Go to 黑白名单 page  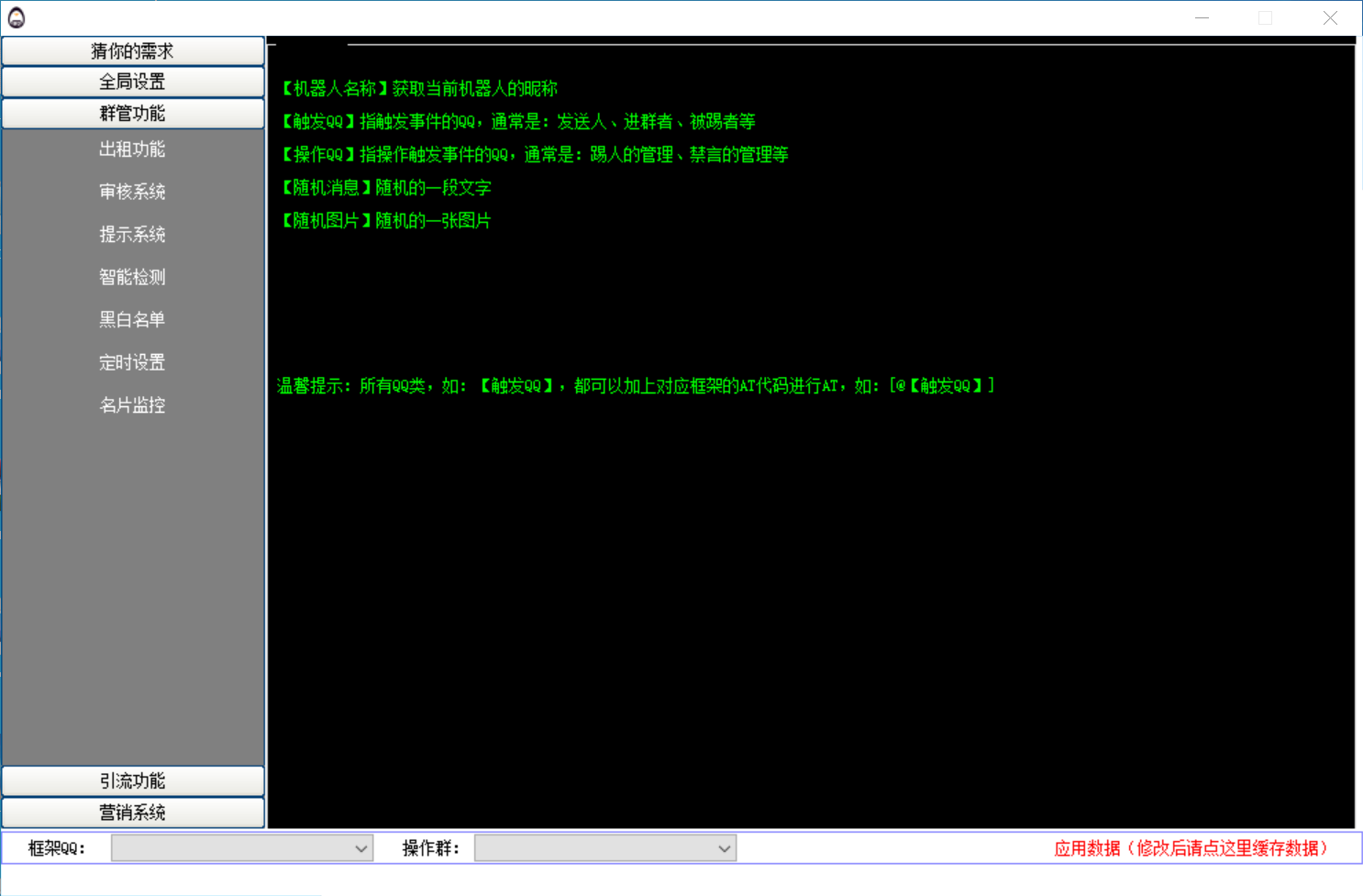coord(133,320)
